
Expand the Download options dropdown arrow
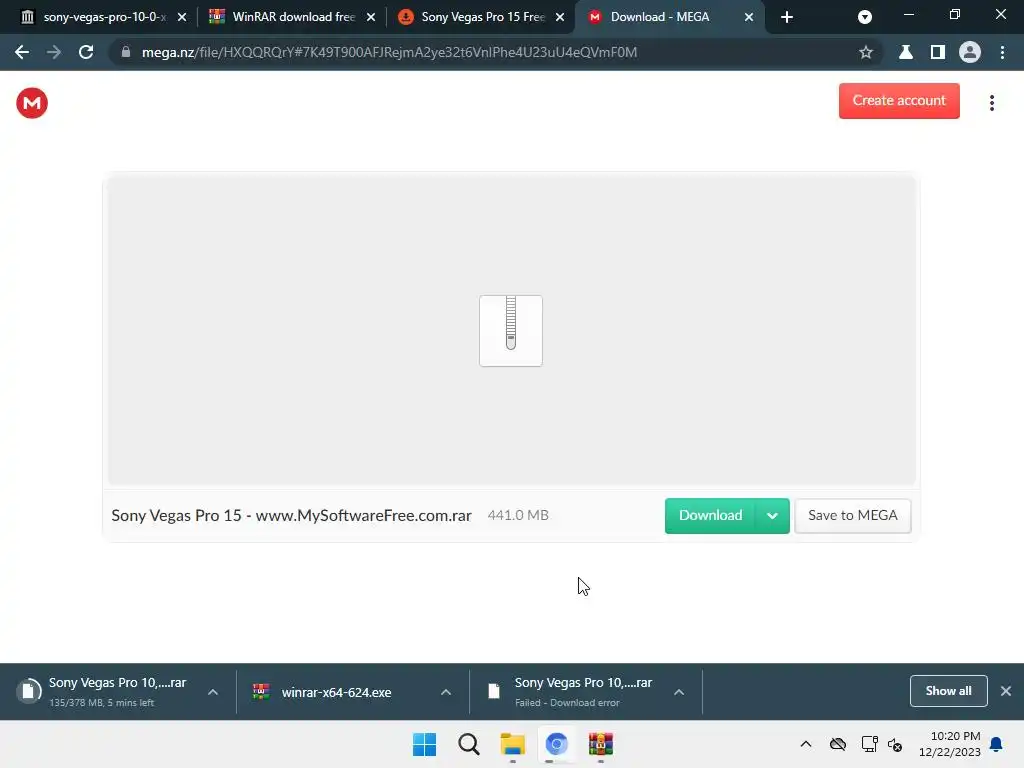772,516
